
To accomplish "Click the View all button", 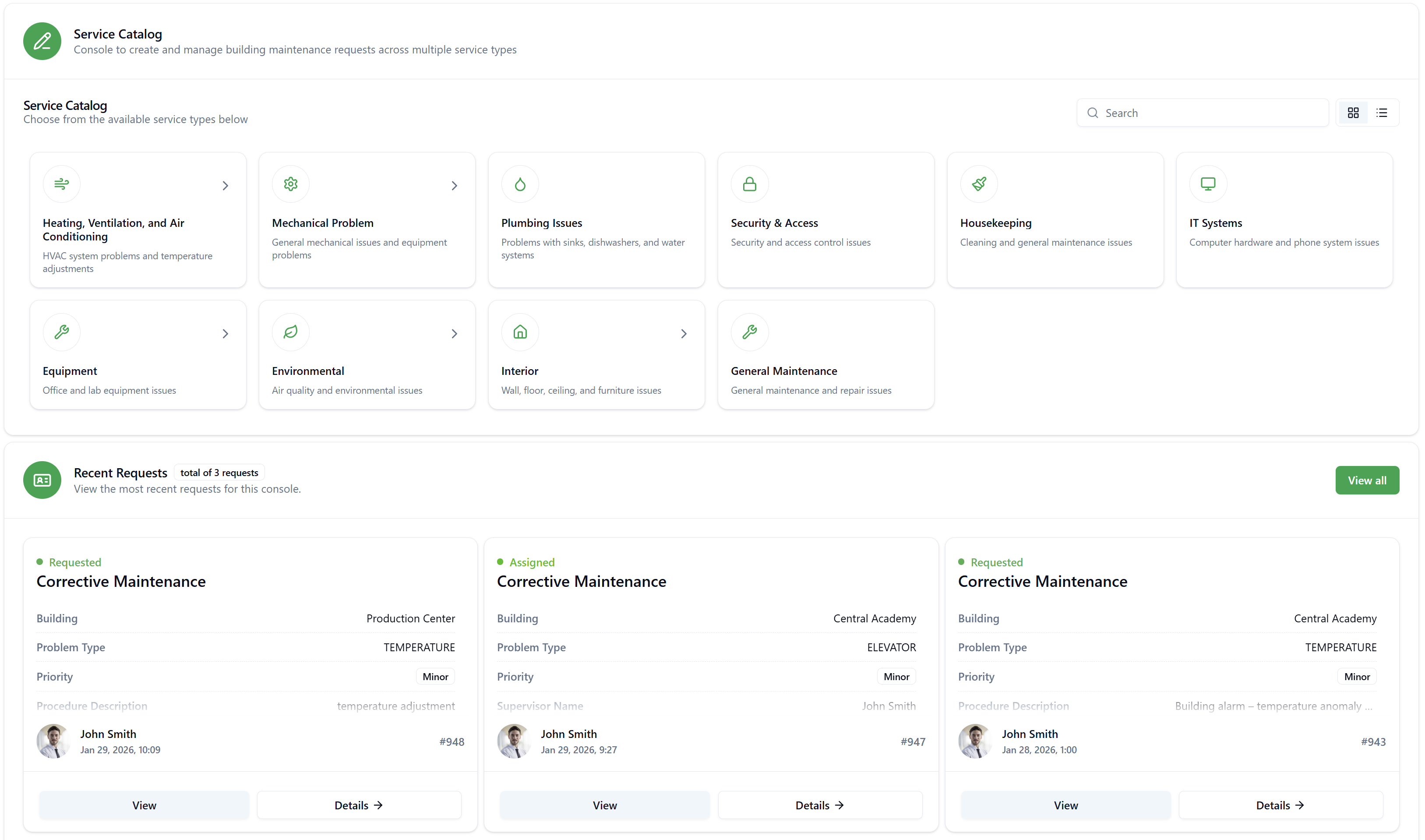I will click(1367, 480).
